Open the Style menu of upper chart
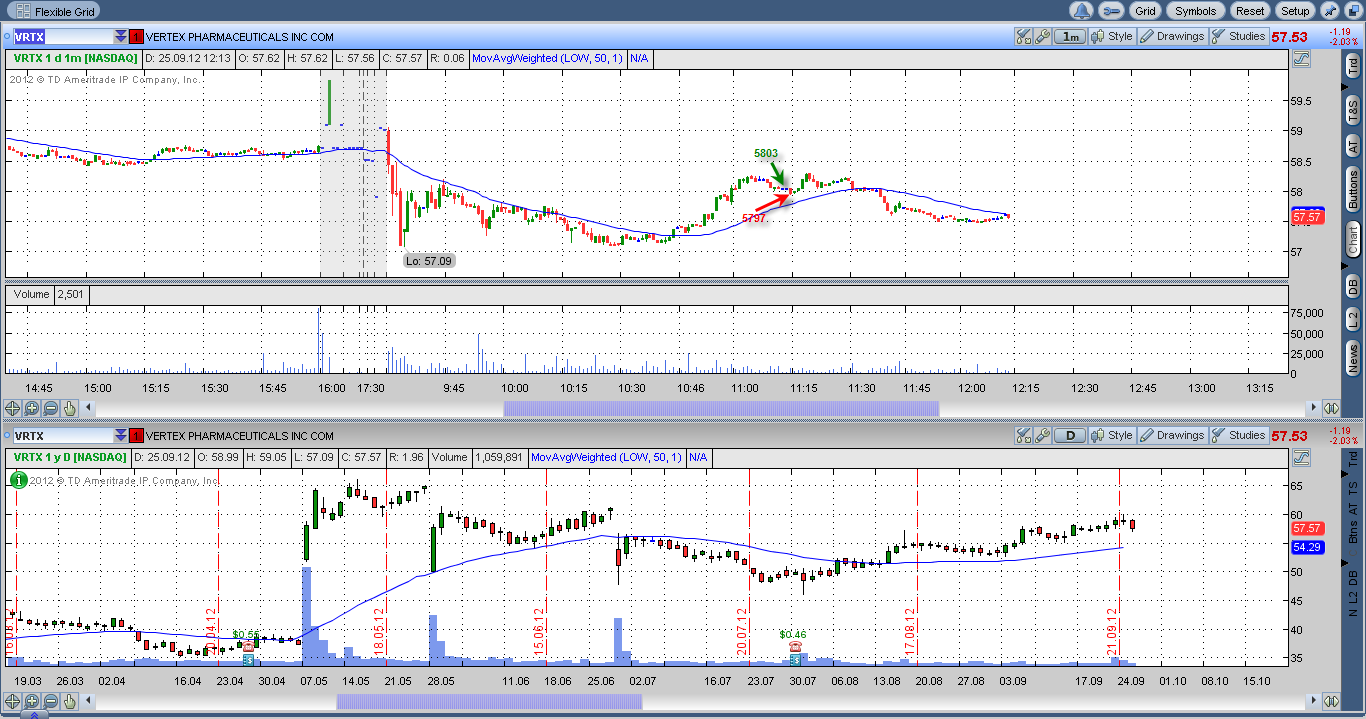This screenshot has width=1366, height=719. (1112, 37)
